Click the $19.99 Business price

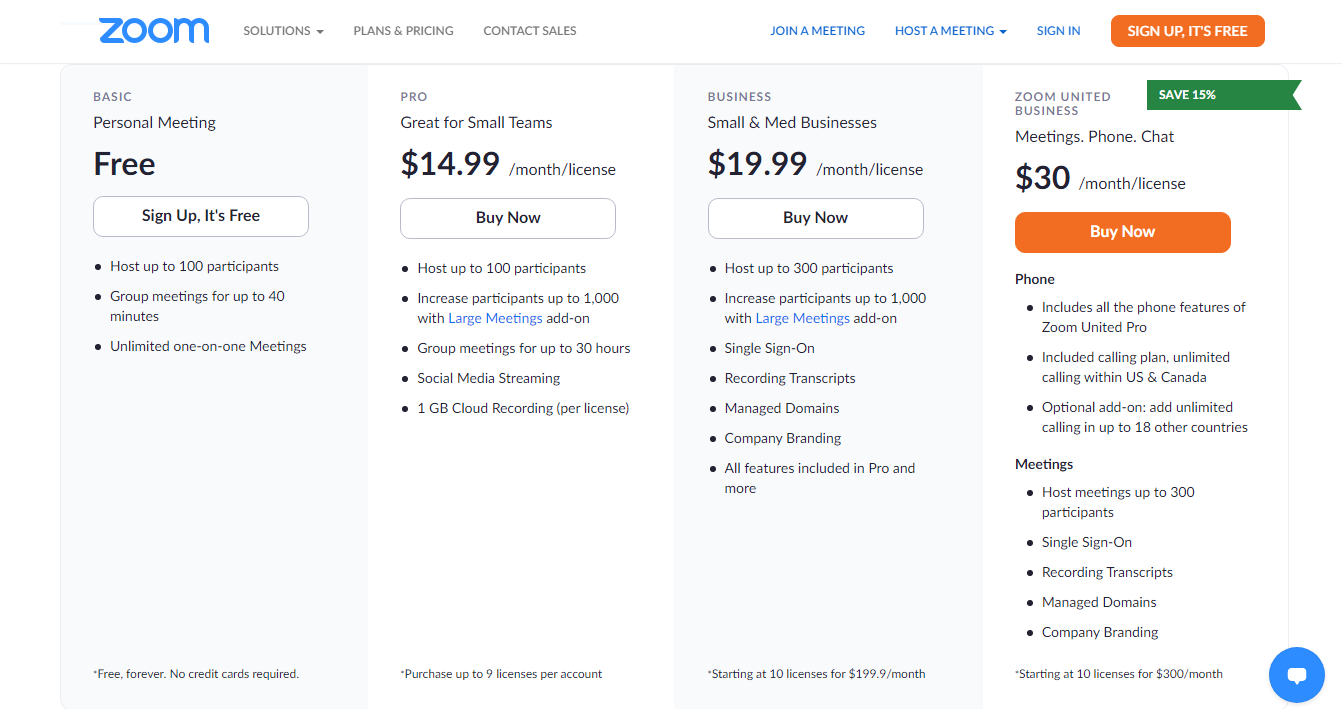pos(757,163)
